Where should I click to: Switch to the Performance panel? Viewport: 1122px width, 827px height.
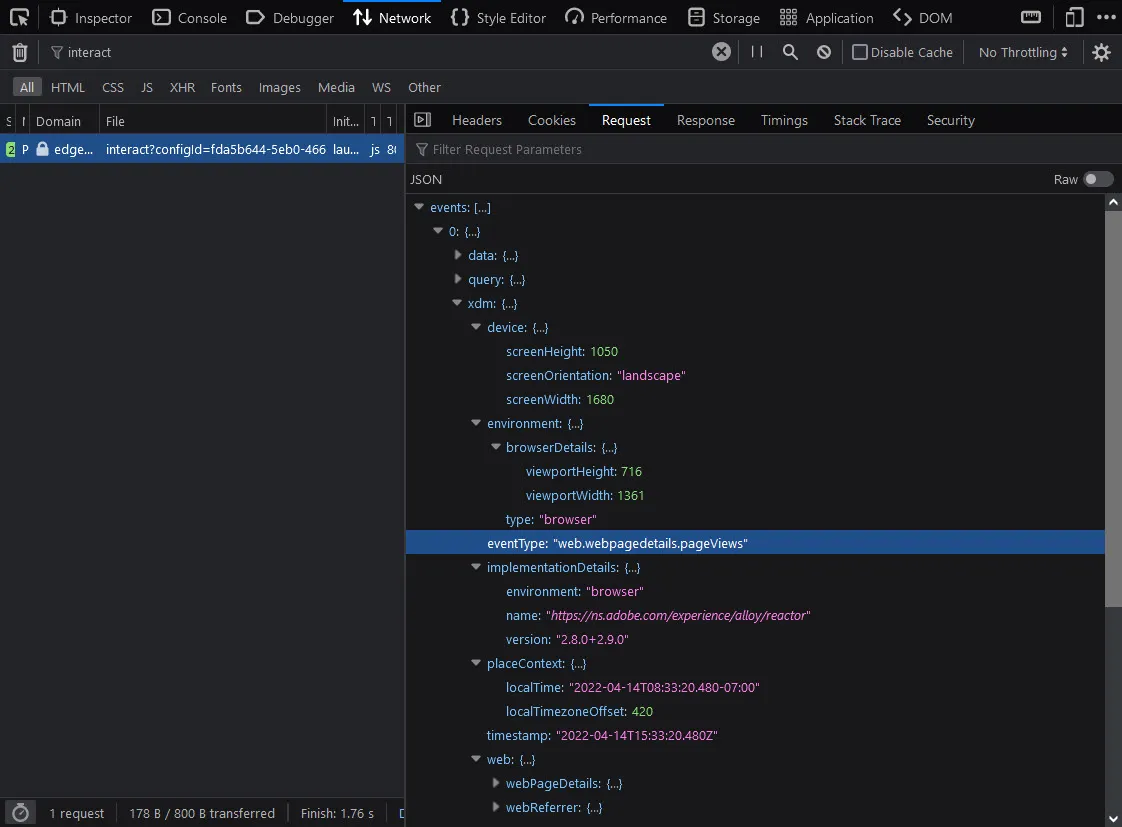pyautogui.click(x=616, y=18)
